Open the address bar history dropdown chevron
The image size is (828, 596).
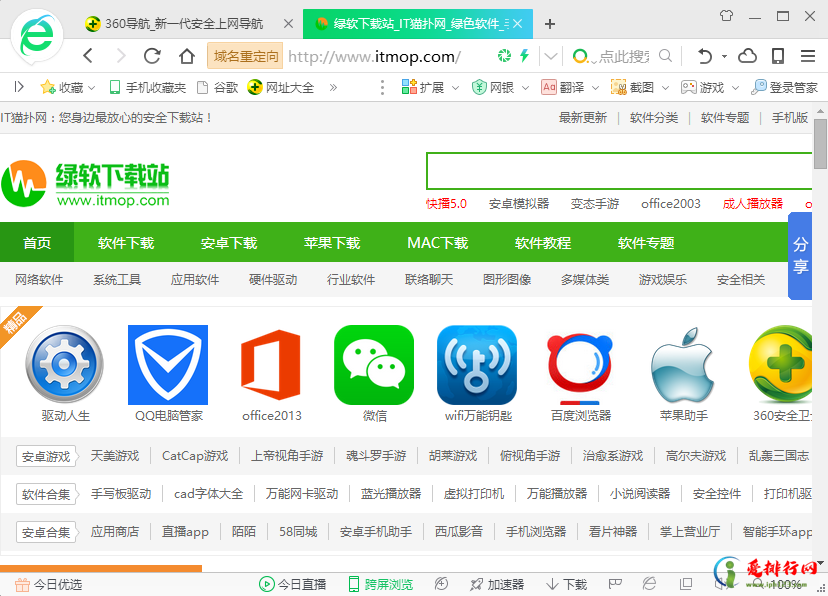tap(551, 56)
